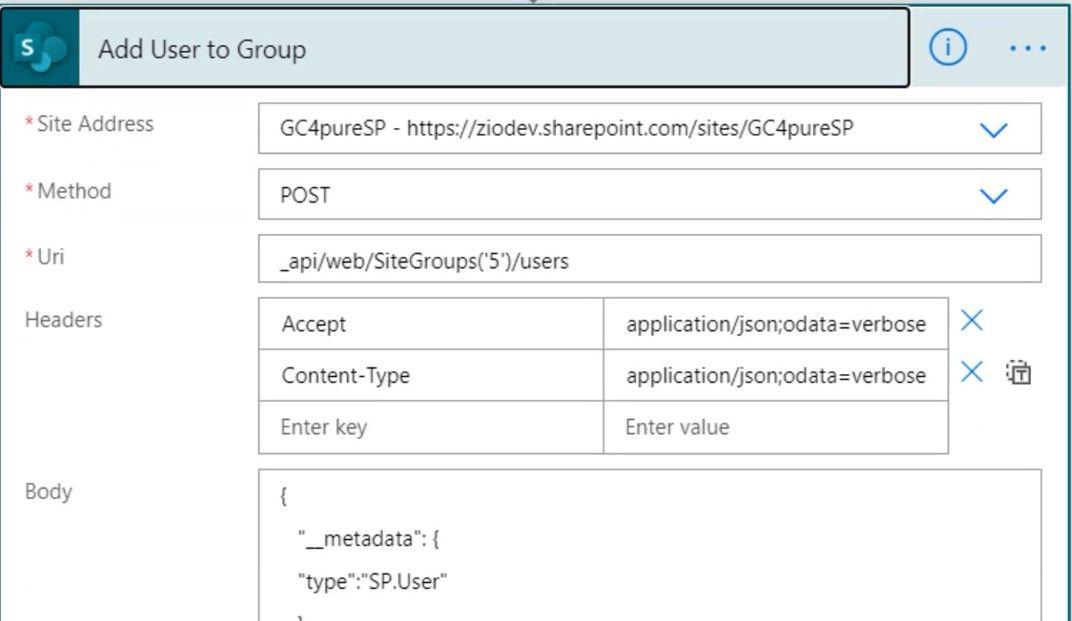The height and width of the screenshot is (621, 1072).
Task: Click the Enter key field
Action: (x=431, y=427)
